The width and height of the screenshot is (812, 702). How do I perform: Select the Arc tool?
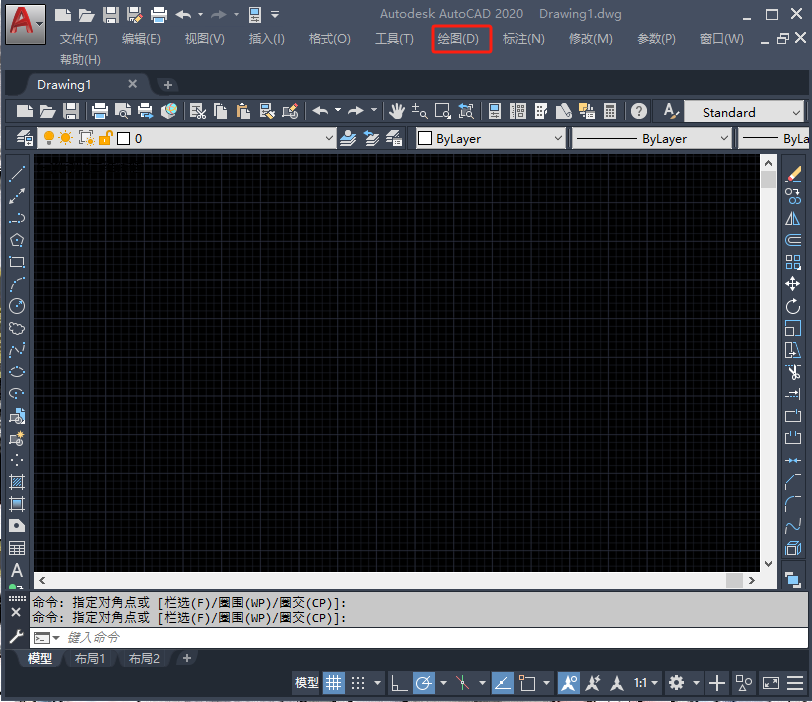[x=17, y=284]
